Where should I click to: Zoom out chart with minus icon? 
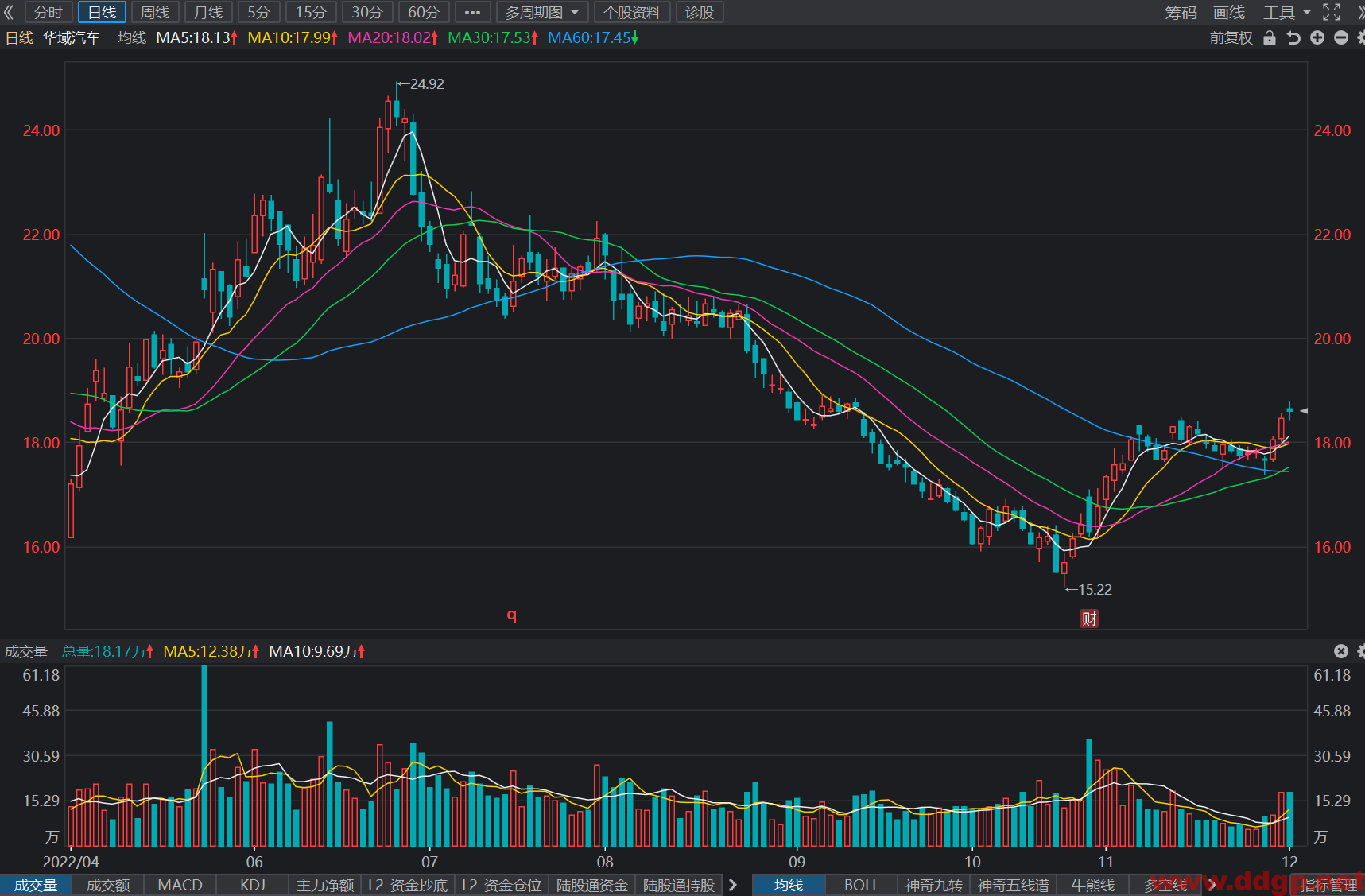1341,37
